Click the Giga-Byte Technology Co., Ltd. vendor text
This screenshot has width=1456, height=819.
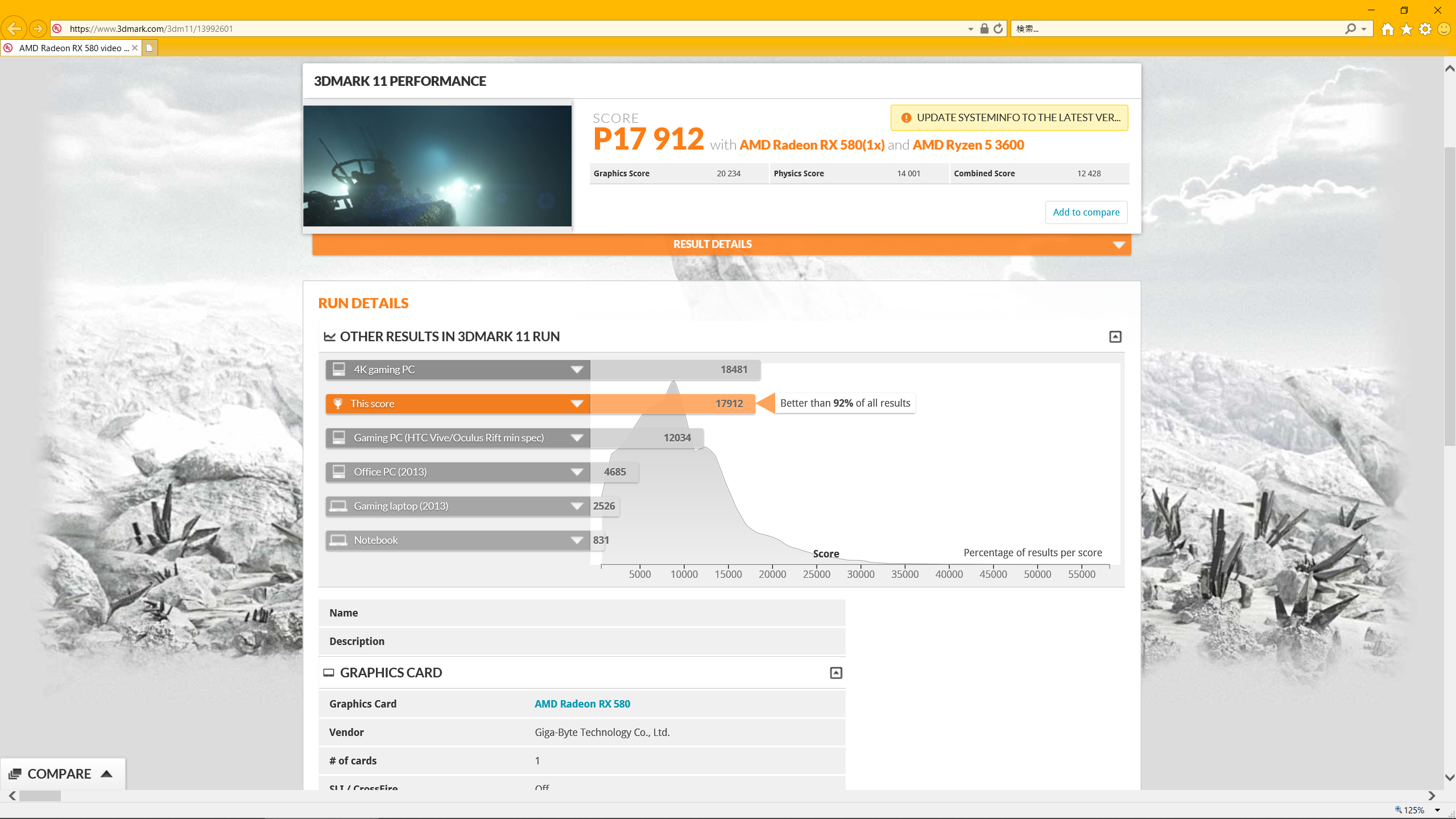point(602,733)
